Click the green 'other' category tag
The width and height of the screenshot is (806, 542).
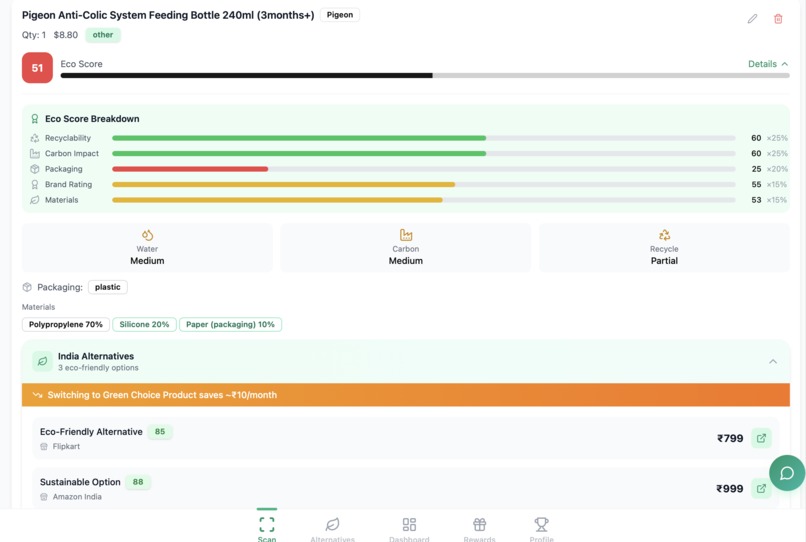(103, 35)
